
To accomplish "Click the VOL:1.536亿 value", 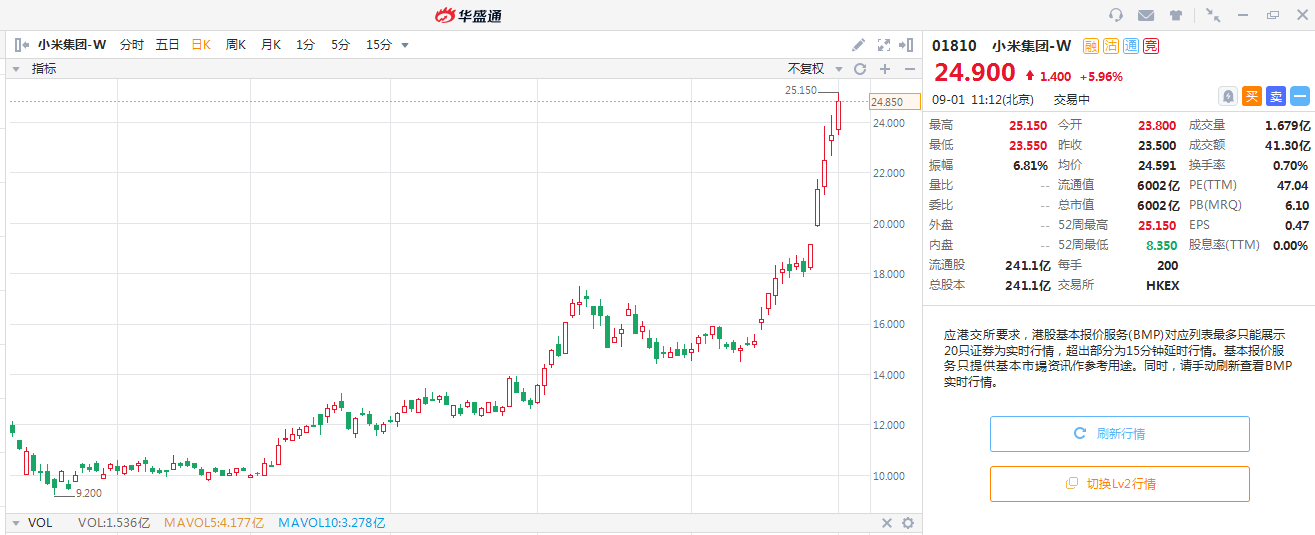I will point(114,523).
